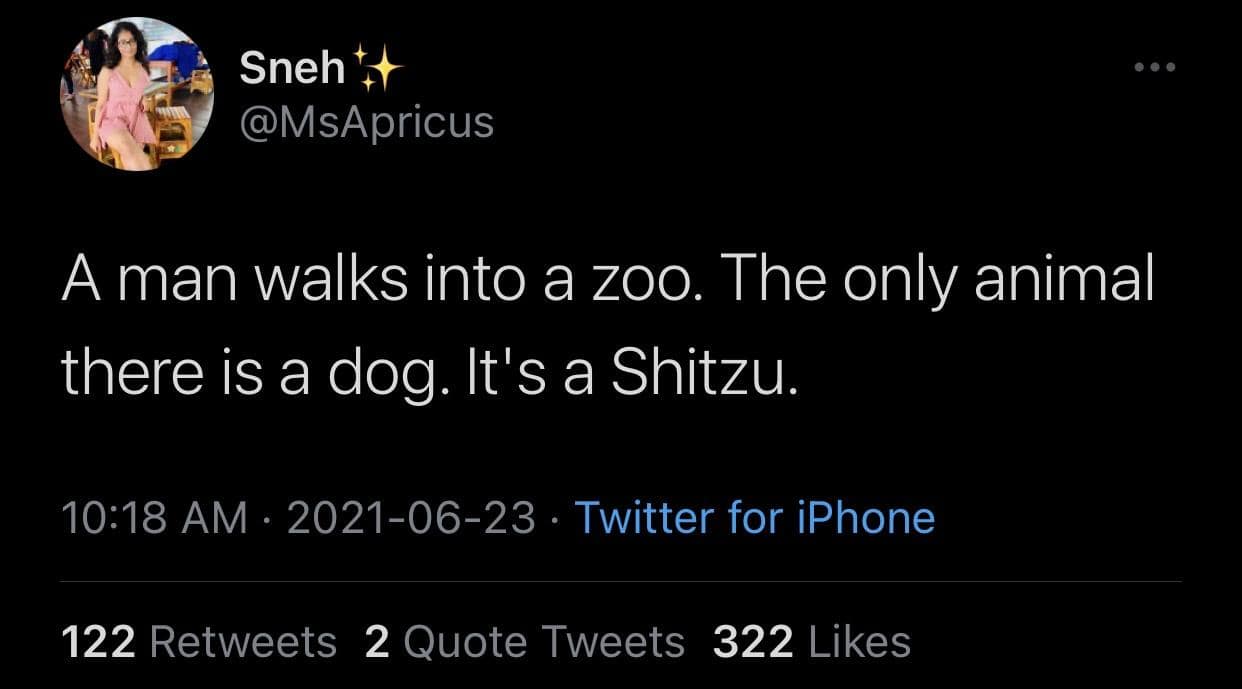
Task: Click the 10:18 AM timestamp
Action: pos(154,518)
